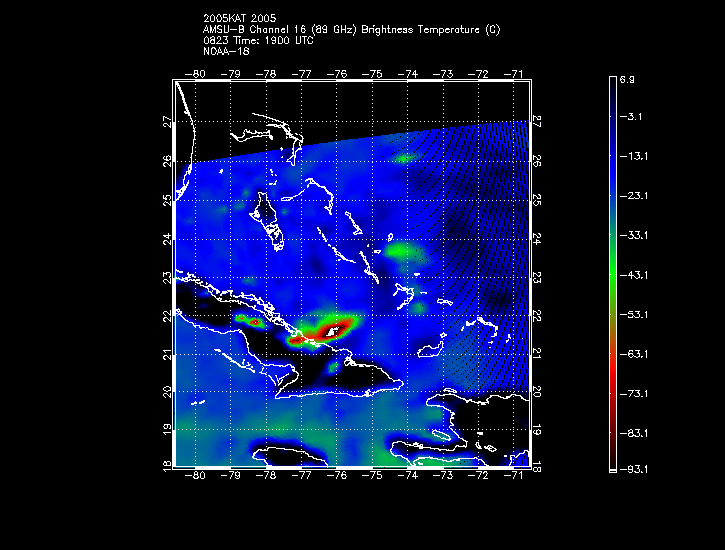Screen dimensions: 725x550
Task: Click the 6.9 value atop the color scale
Action: coord(635,78)
